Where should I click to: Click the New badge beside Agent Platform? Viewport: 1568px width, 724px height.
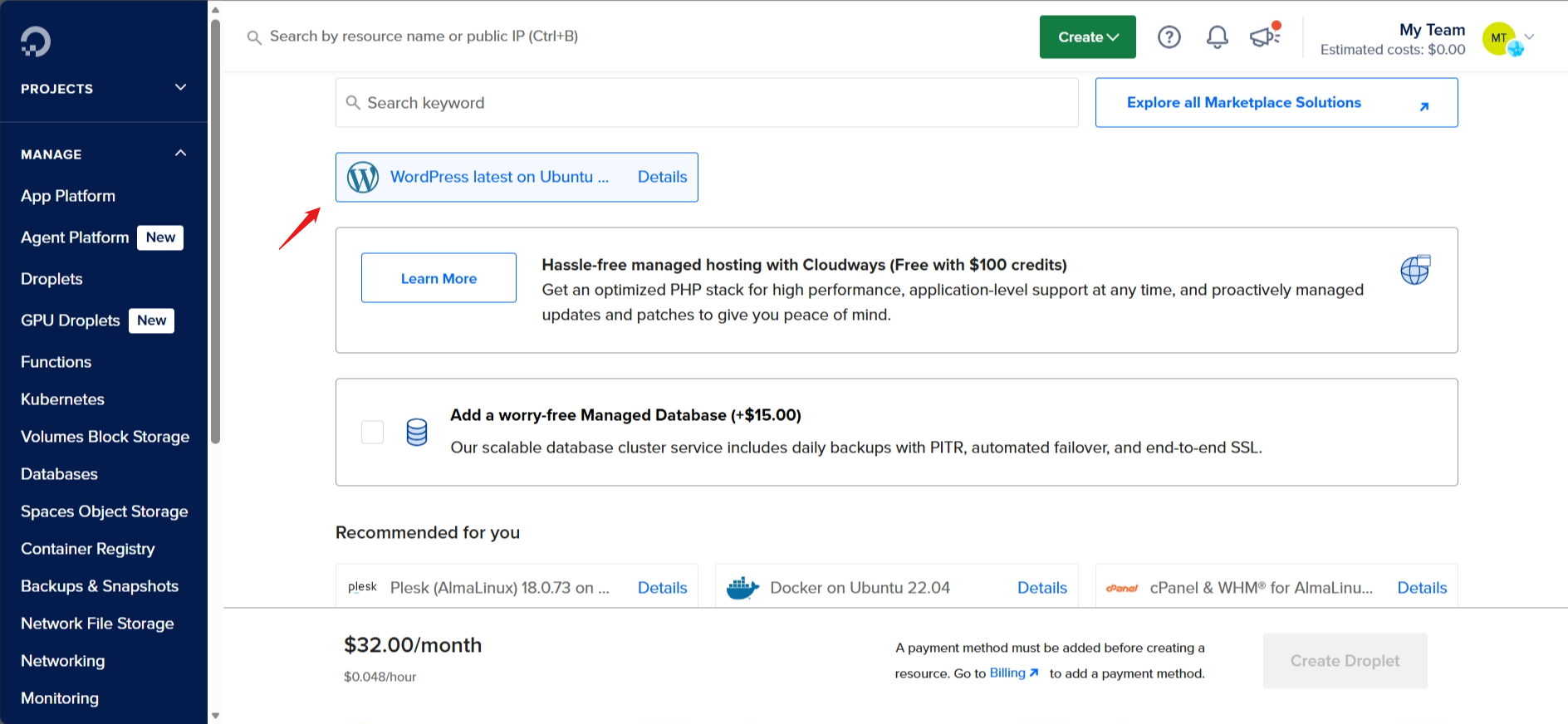tap(160, 237)
